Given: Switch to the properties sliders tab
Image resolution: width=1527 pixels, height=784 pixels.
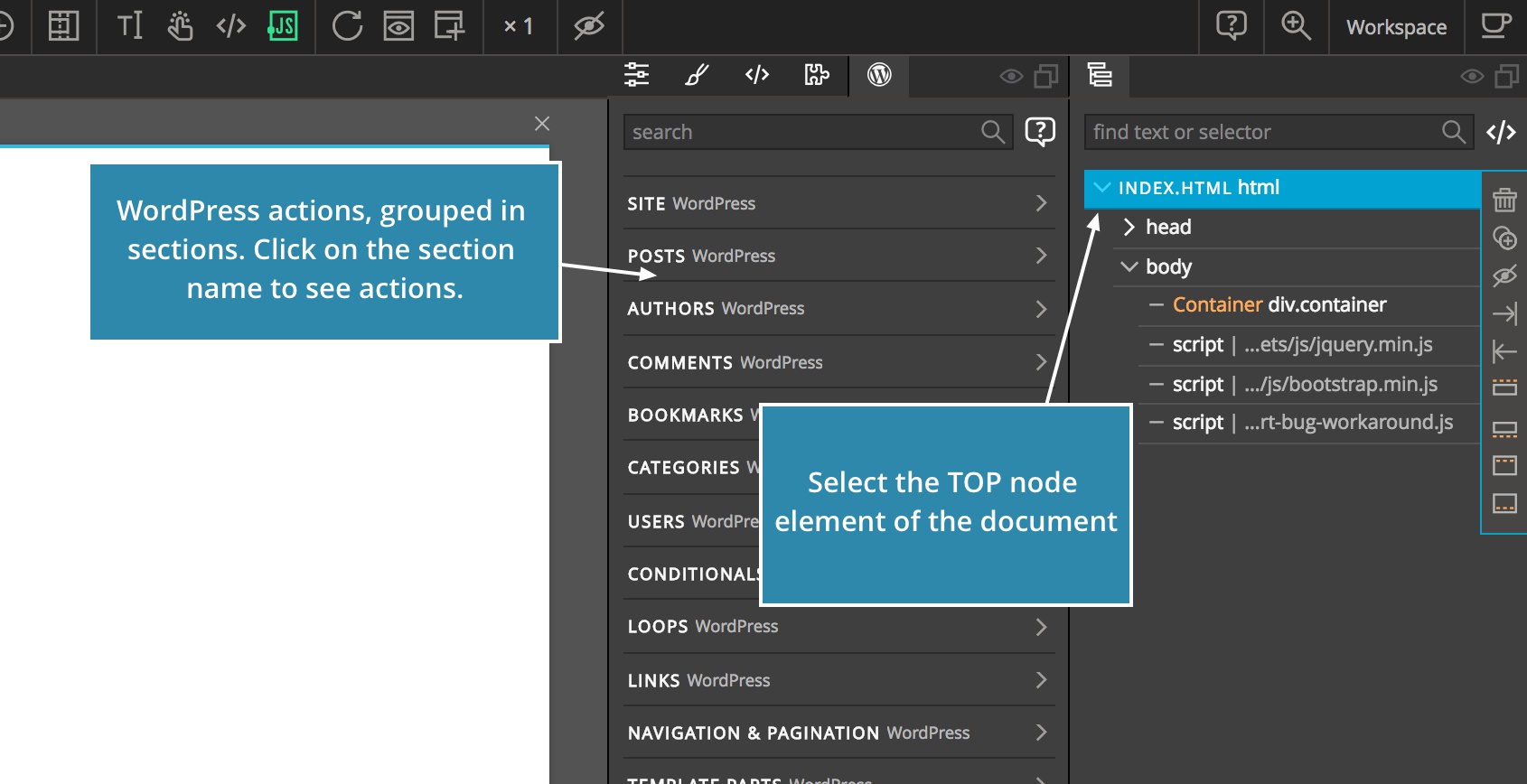Looking at the screenshot, I should pyautogui.click(x=636, y=75).
